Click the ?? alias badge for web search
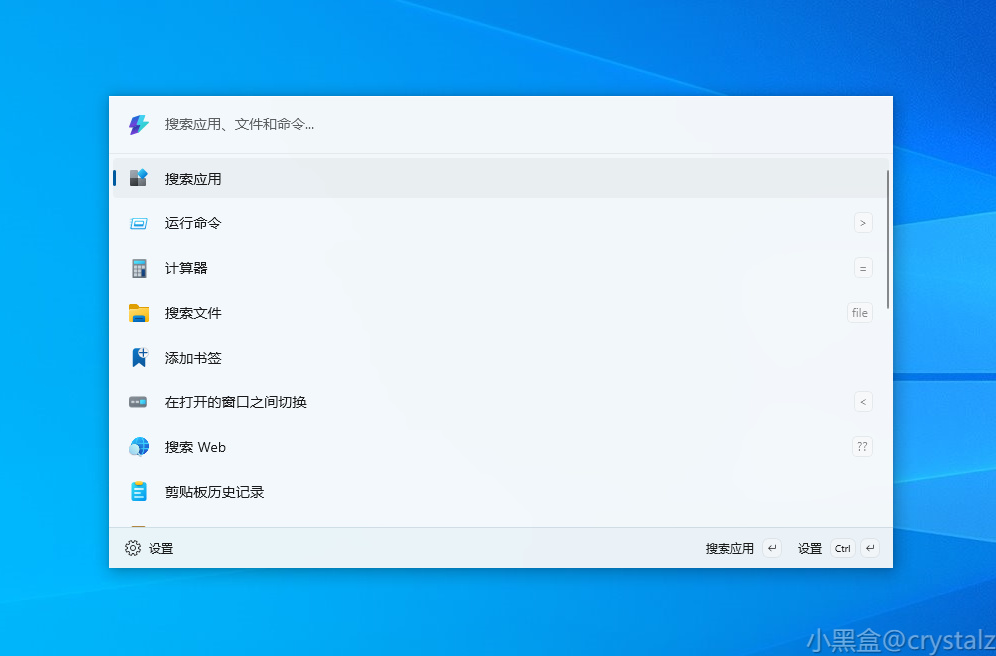This screenshot has height=656, width=996. click(862, 446)
